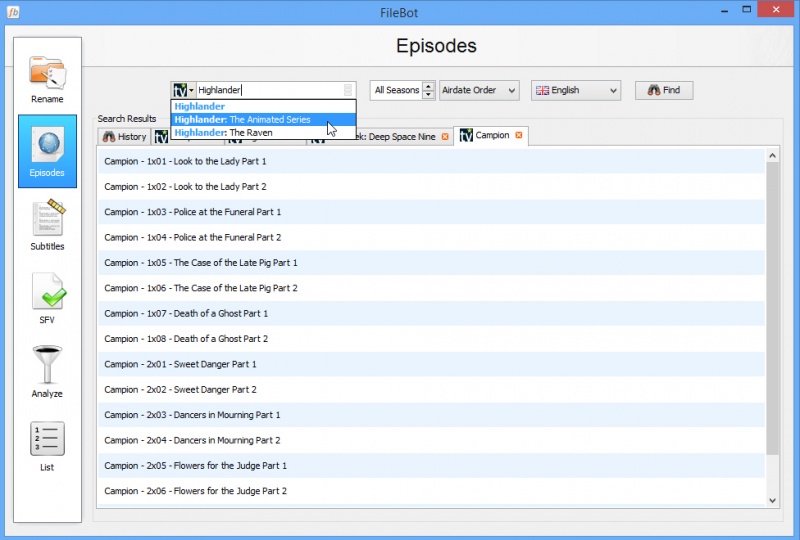Viewport: 800px width, 540px height.
Task: Select Campion 2x01 Sweet Danger Part 1
Action: [431, 364]
